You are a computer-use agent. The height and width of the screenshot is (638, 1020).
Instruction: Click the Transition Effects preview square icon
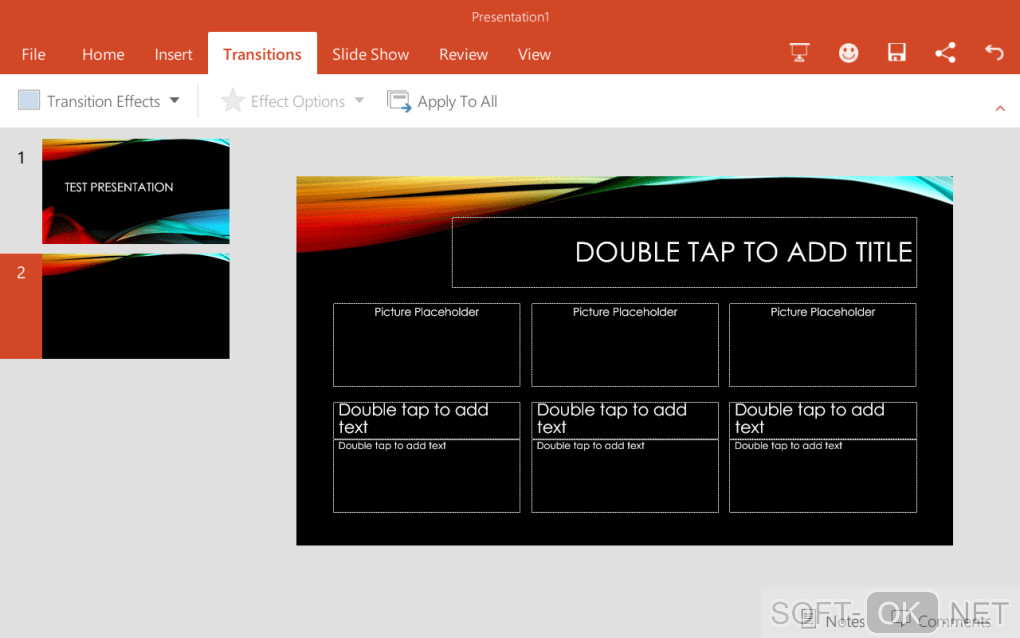pyautogui.click(x=29, y=100)
